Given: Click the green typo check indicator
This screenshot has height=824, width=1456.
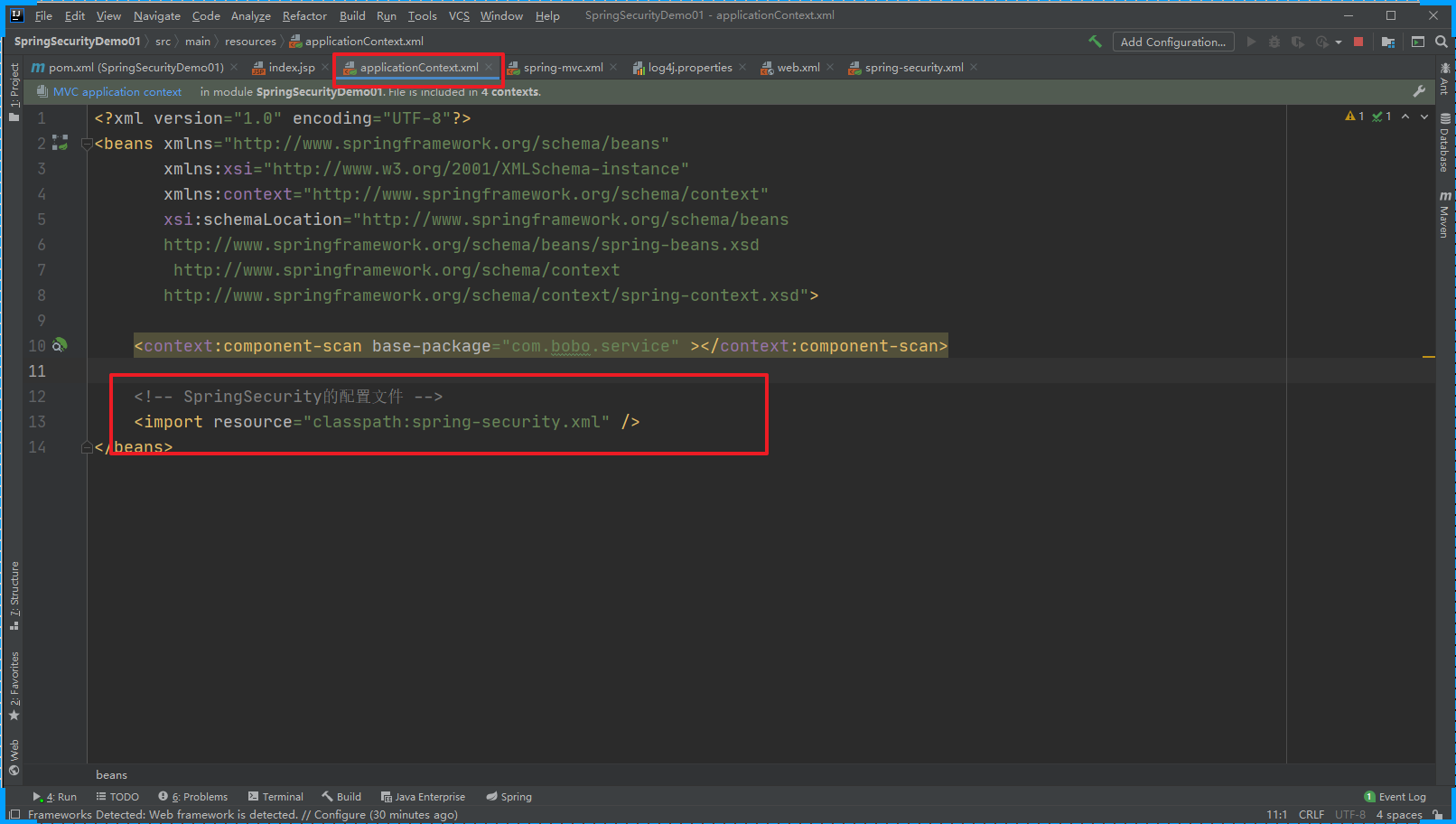Looking at the screenshot, I should click(x=1381, y=117).
